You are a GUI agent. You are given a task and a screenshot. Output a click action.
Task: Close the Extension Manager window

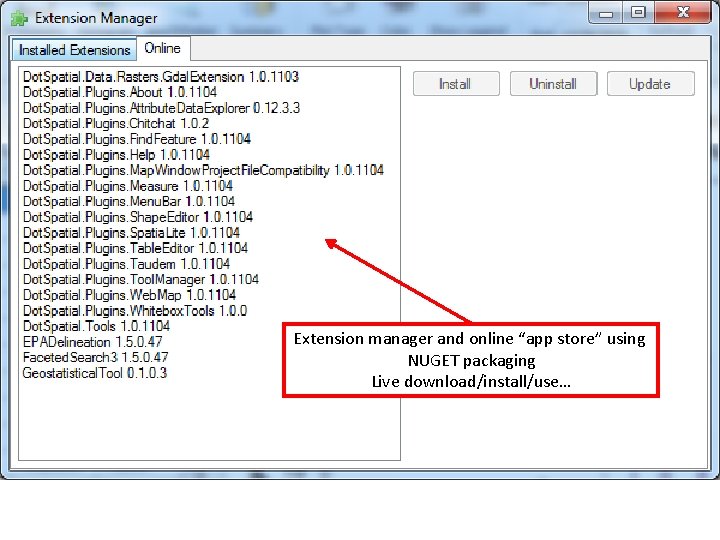coord(683,12)
